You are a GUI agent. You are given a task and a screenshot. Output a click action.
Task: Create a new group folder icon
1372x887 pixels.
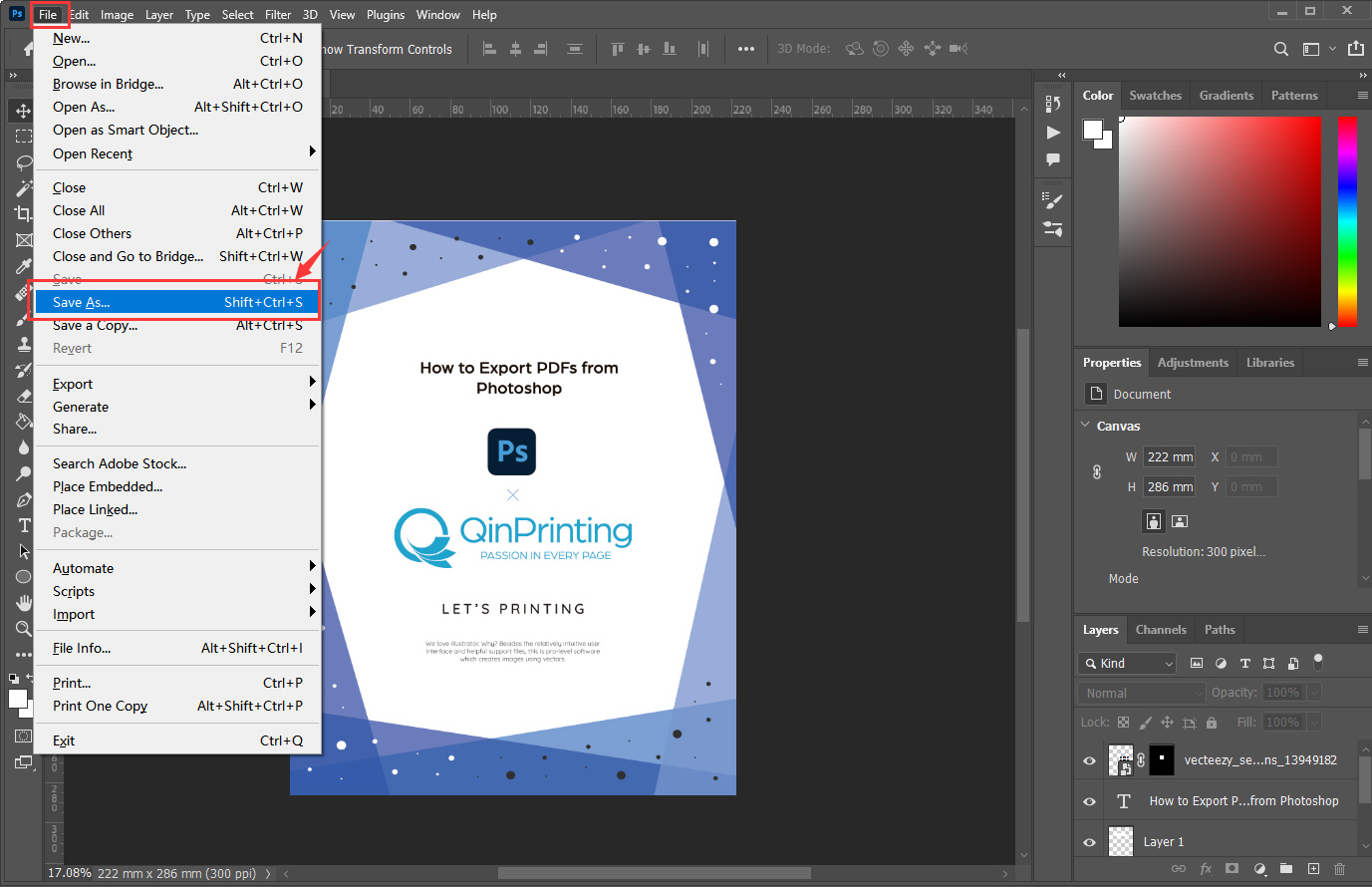(1286, 869)
